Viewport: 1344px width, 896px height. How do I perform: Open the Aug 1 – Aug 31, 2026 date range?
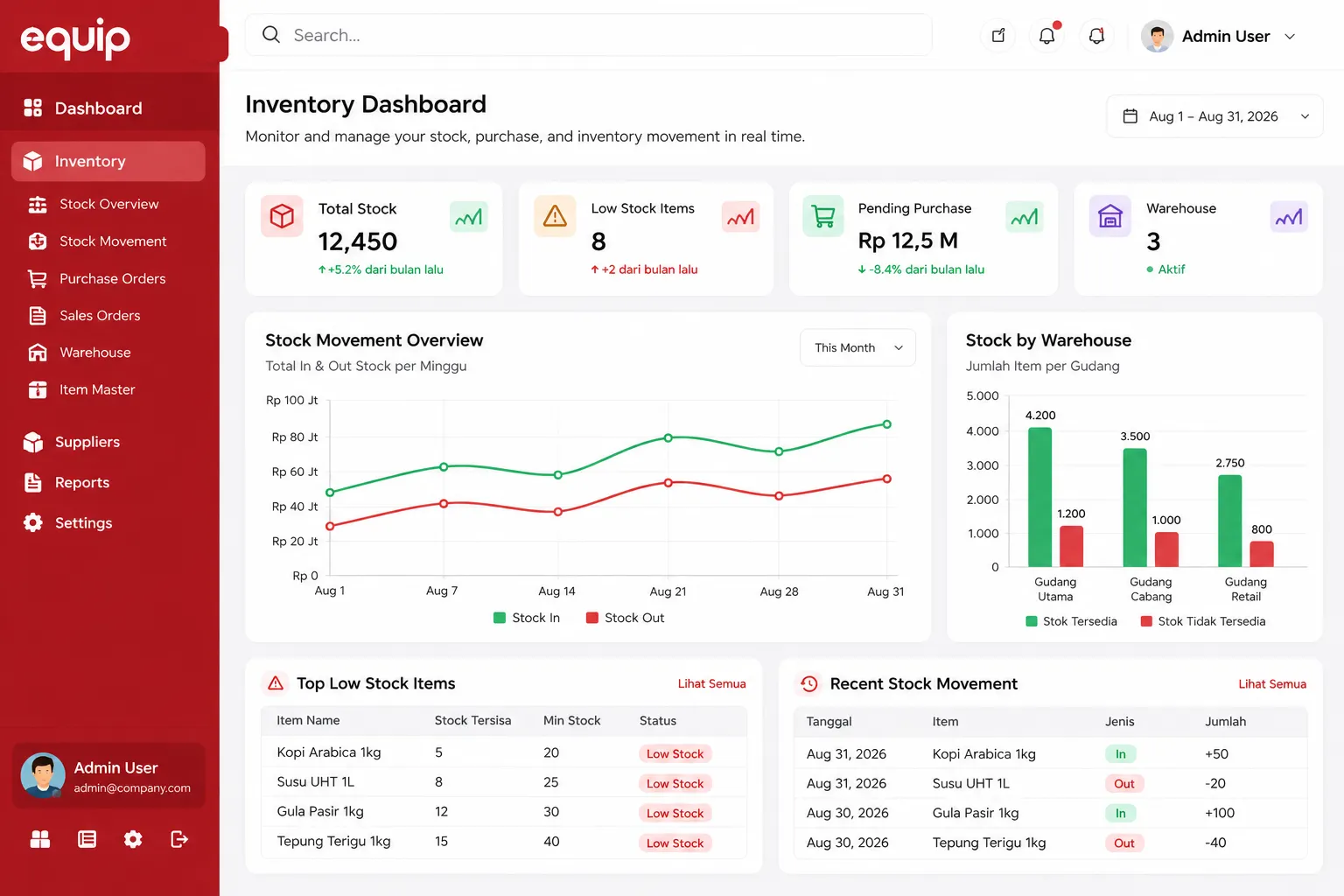1214,116
